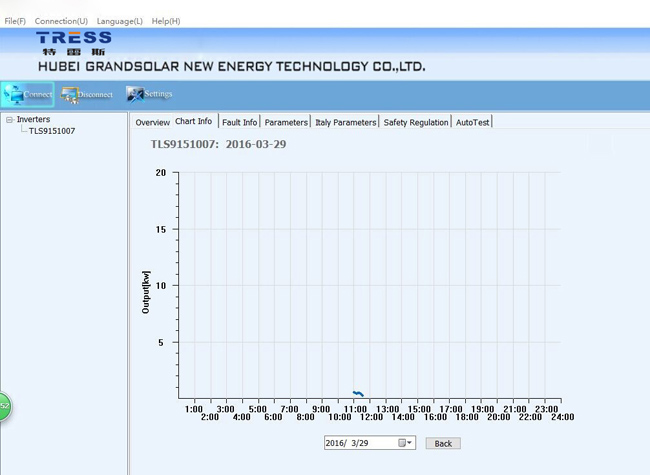Open the Connection(U) menu
Image resolution: width=650 pixels, height=475 pixels.
pyautogui.click(x=61, y=21)
